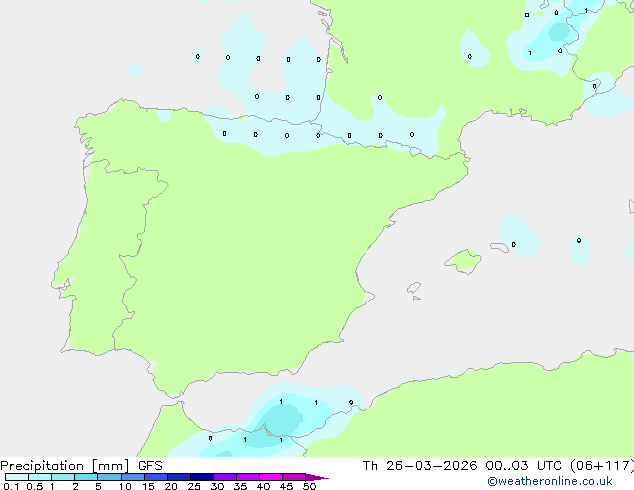Click the '00..03 UTC' time range text

[524, 466]
